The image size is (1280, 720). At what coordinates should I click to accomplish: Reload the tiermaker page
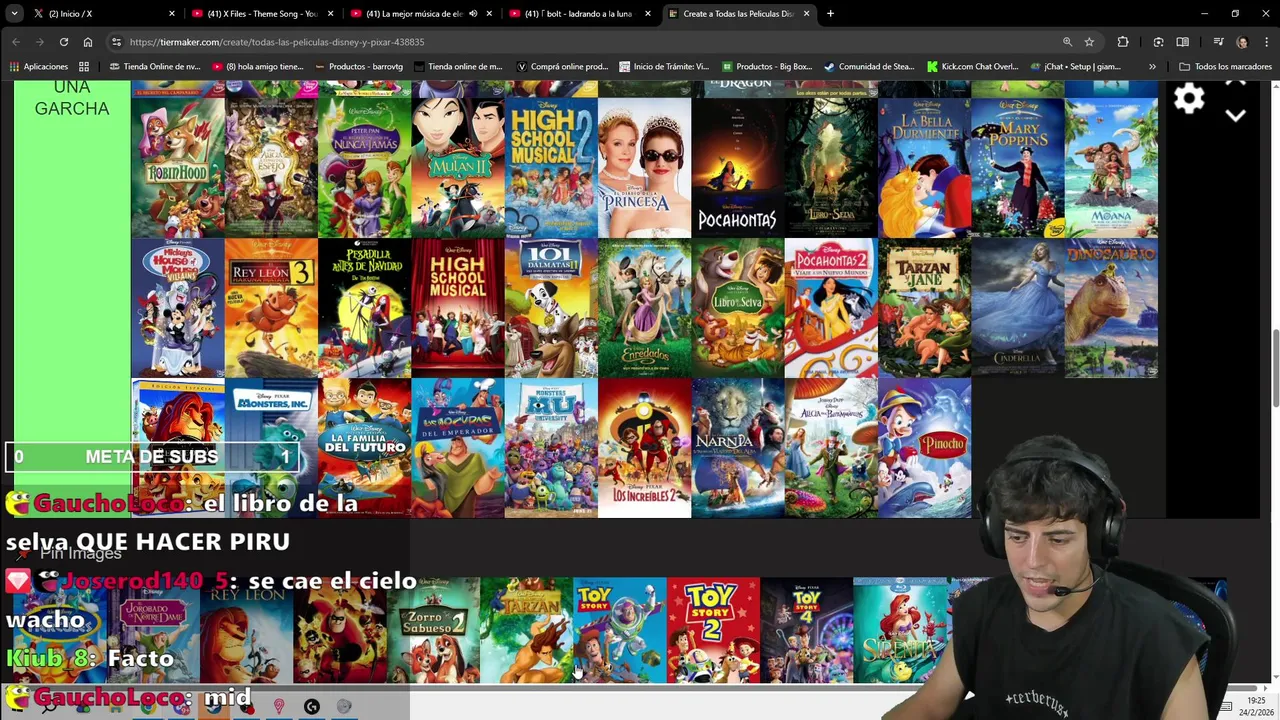coord(64,42)
